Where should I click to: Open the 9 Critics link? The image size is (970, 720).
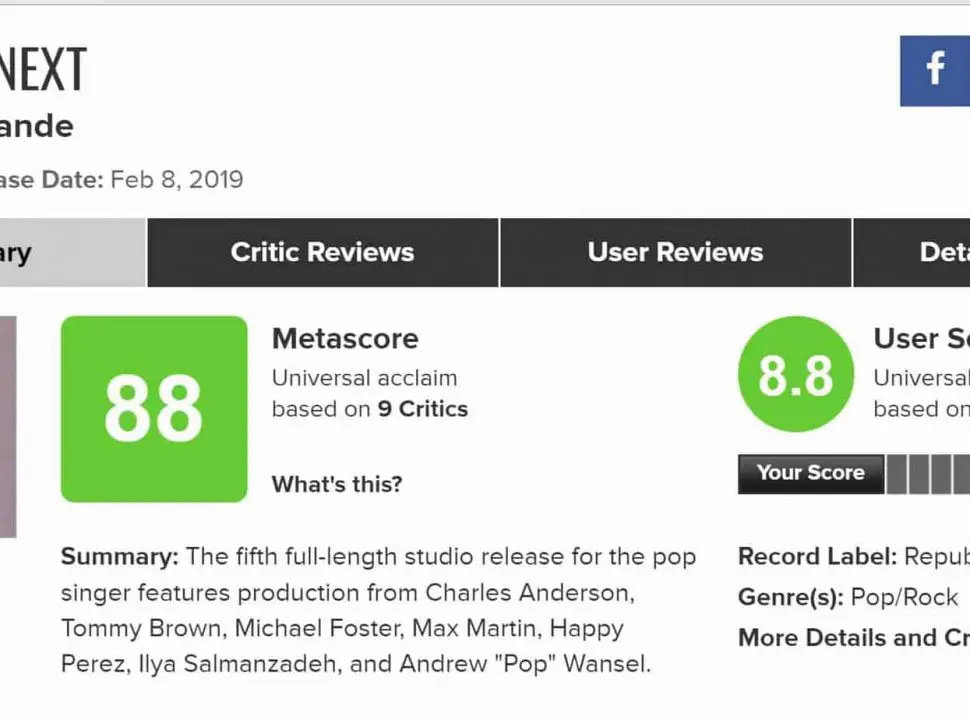[x=422, y=408]
